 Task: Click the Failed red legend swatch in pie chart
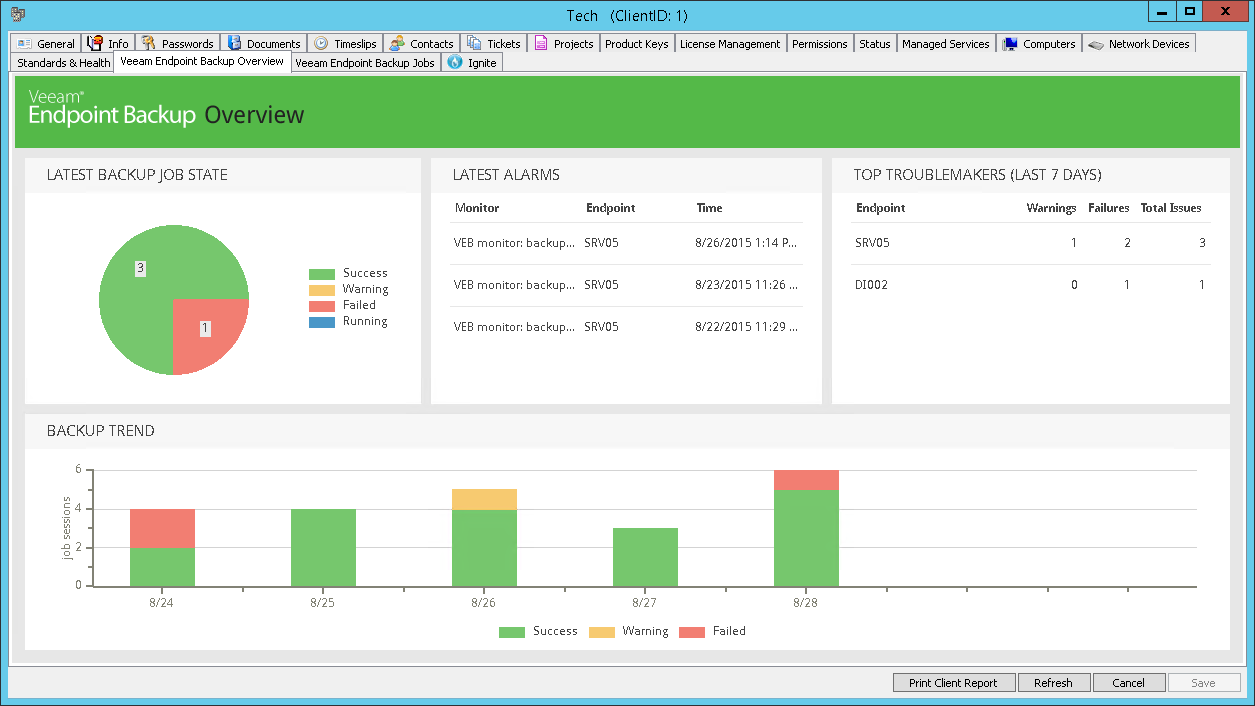pos(322,306)
